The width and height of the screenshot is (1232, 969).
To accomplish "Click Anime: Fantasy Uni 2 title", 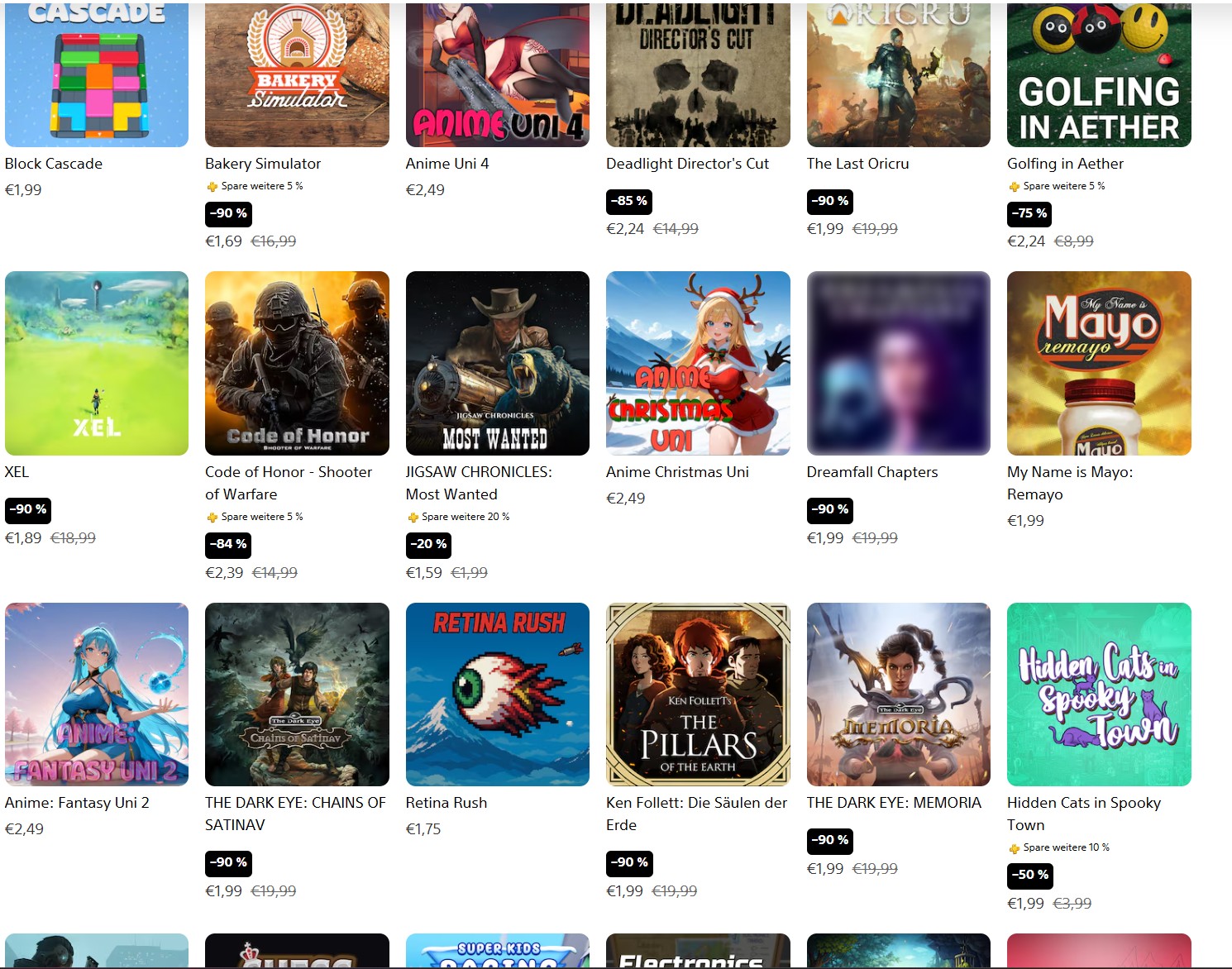I will point(77,803).
